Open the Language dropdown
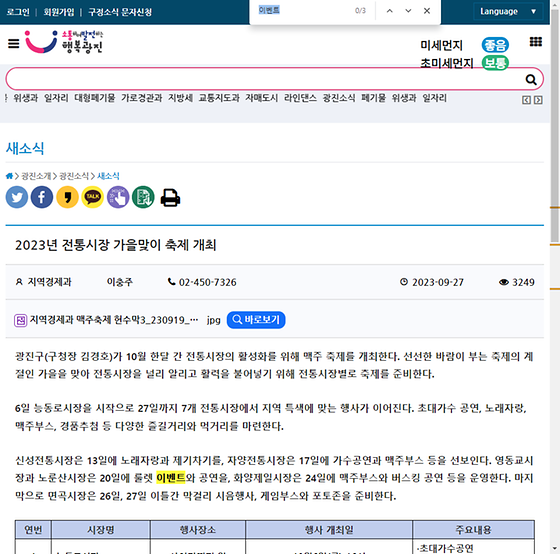 [x=508, y=11]
